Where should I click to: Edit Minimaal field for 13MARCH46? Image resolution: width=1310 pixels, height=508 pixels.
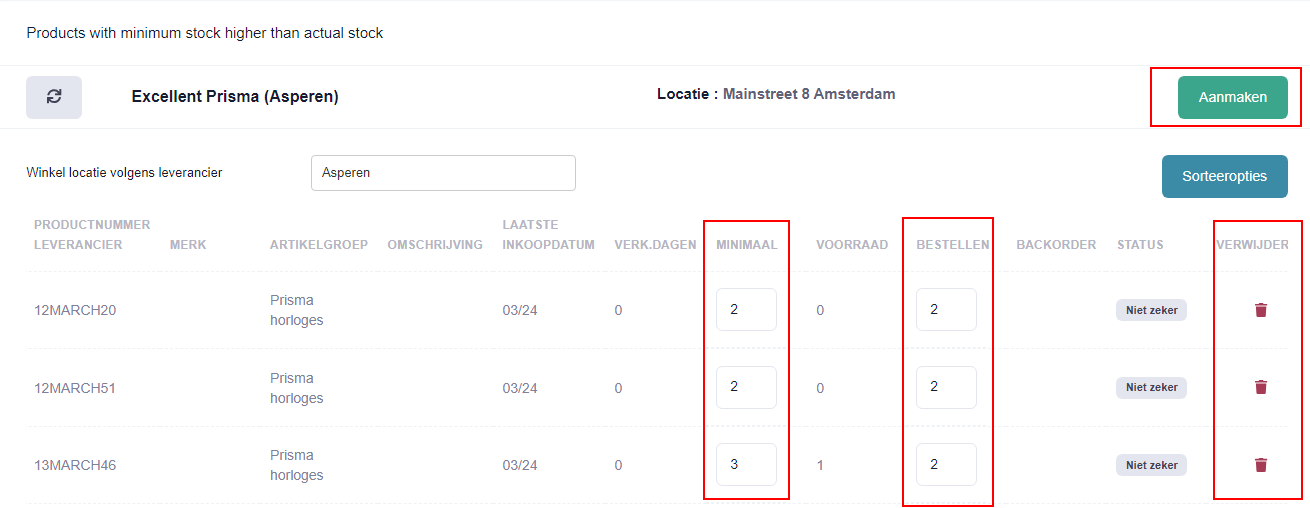pyautogui.click(x=746, y=465)
